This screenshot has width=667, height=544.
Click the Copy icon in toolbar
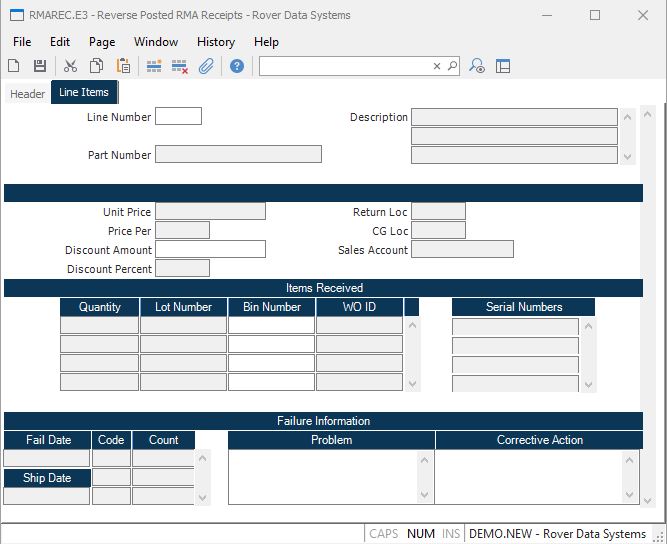(x=97, y=66)
